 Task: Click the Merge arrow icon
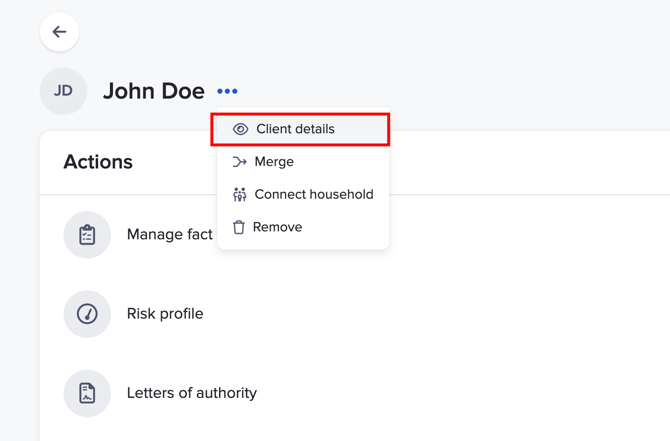point(239,162)
